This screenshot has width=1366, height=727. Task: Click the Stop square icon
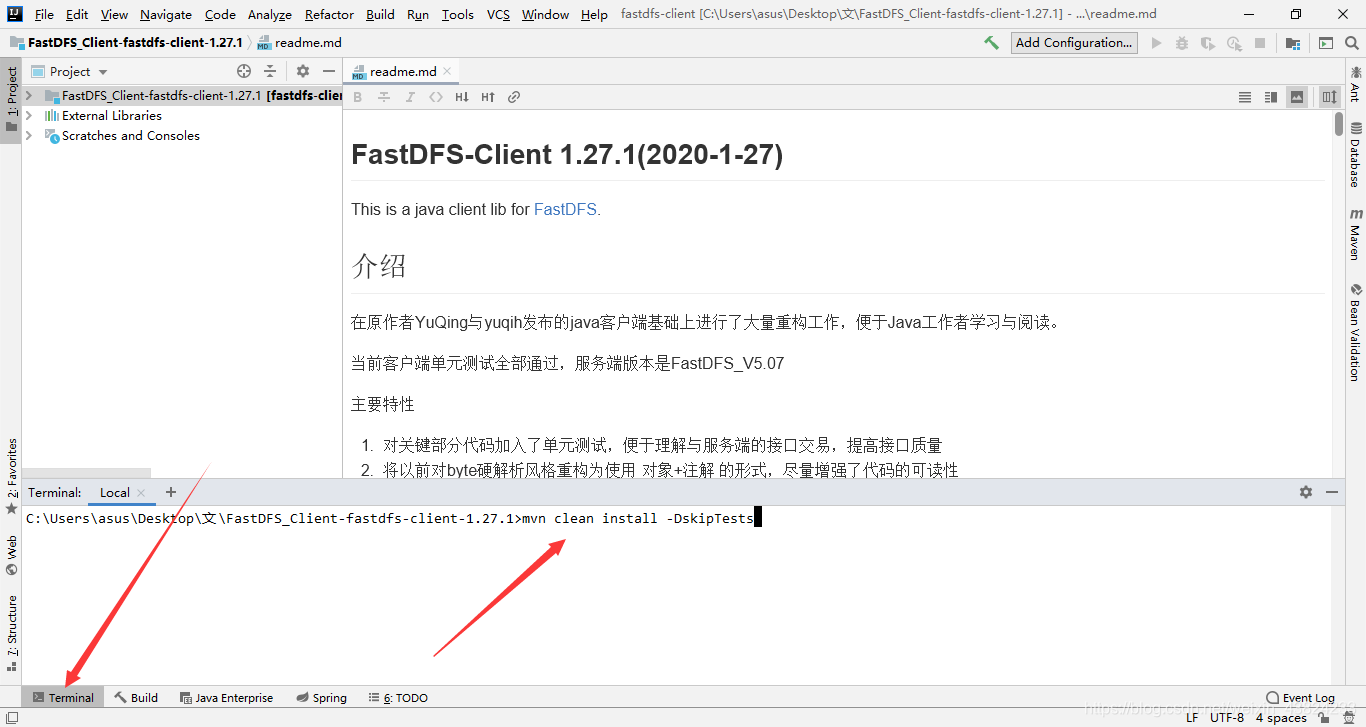pos(1260,43)
